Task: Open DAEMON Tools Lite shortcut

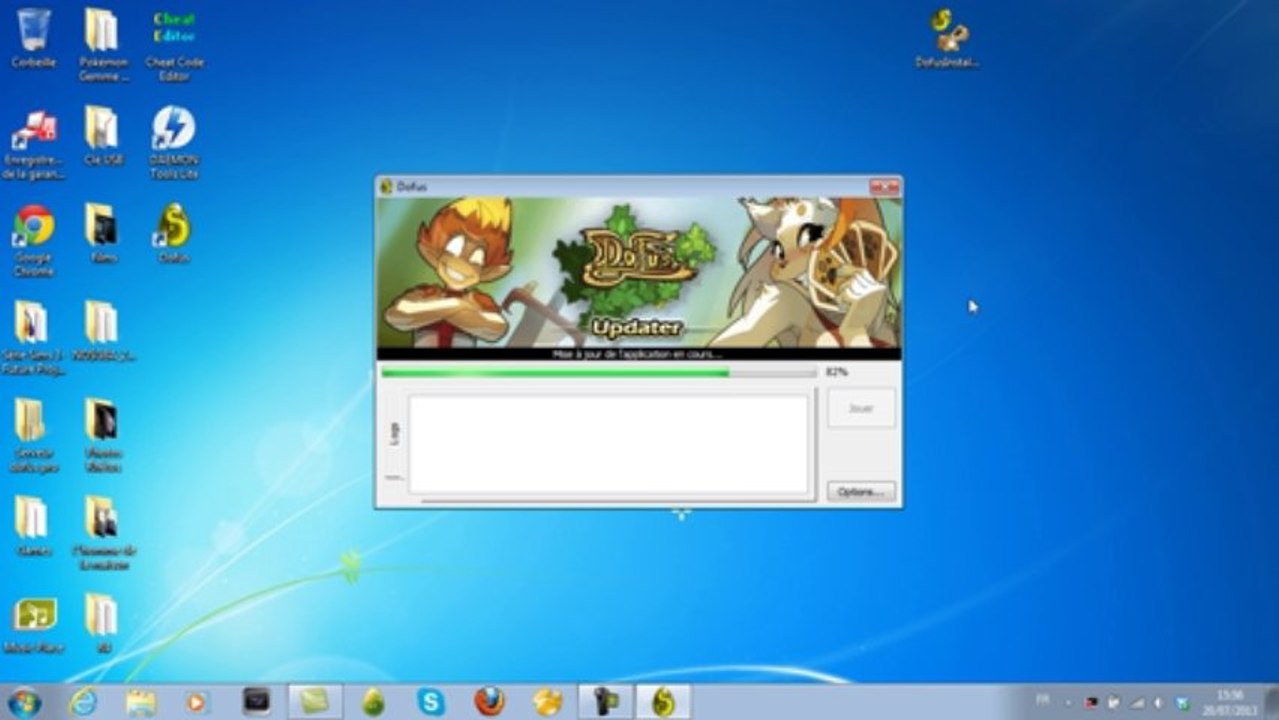Action: click(174, 142)
